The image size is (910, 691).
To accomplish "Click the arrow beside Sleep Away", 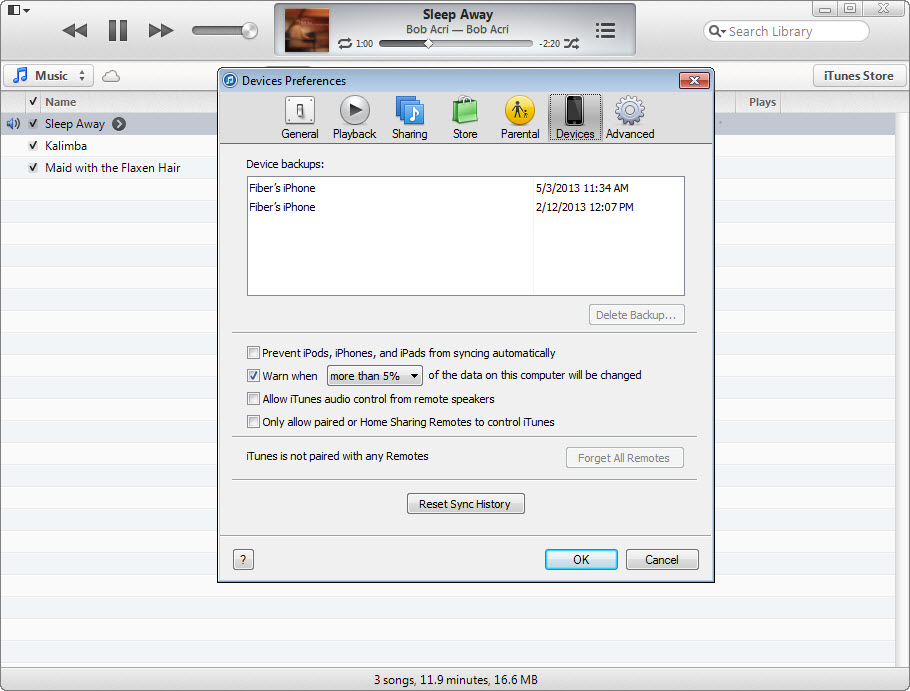I will [x=119, y=124].
